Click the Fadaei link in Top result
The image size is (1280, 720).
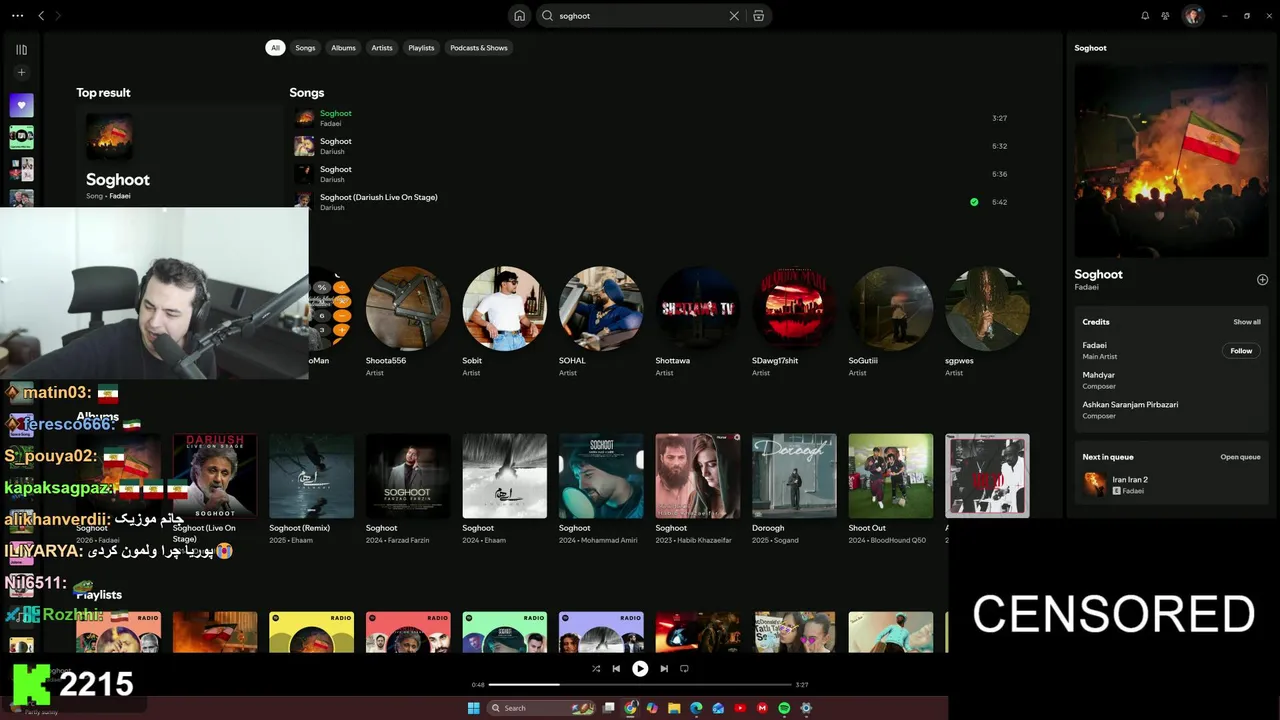[120, 196]
